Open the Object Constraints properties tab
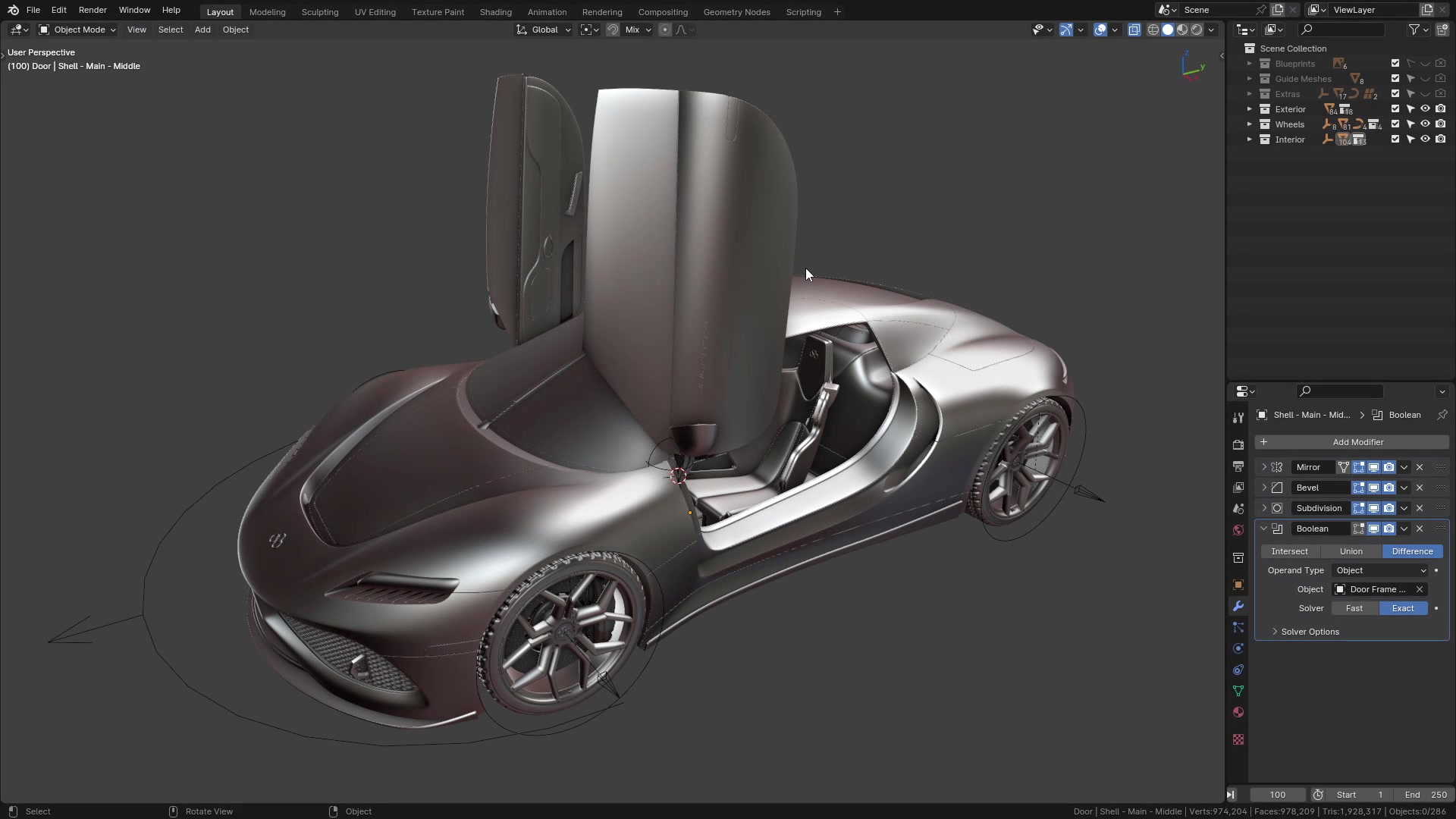Screen dimensions: 1456x819 1238,670
